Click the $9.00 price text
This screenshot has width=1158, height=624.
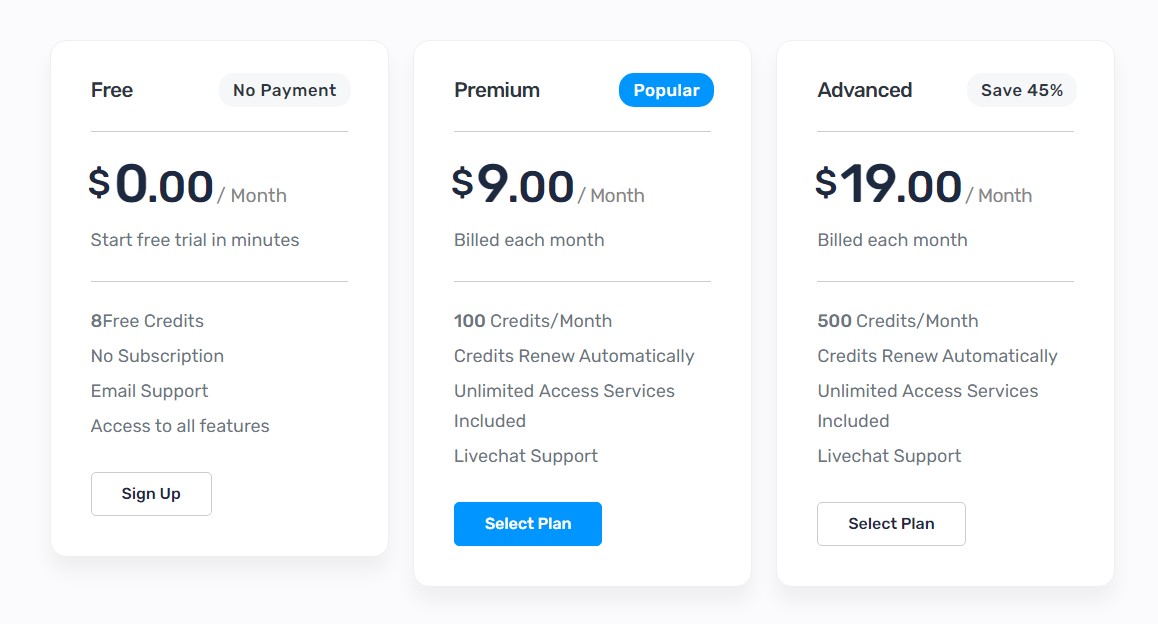click(513, 185)
